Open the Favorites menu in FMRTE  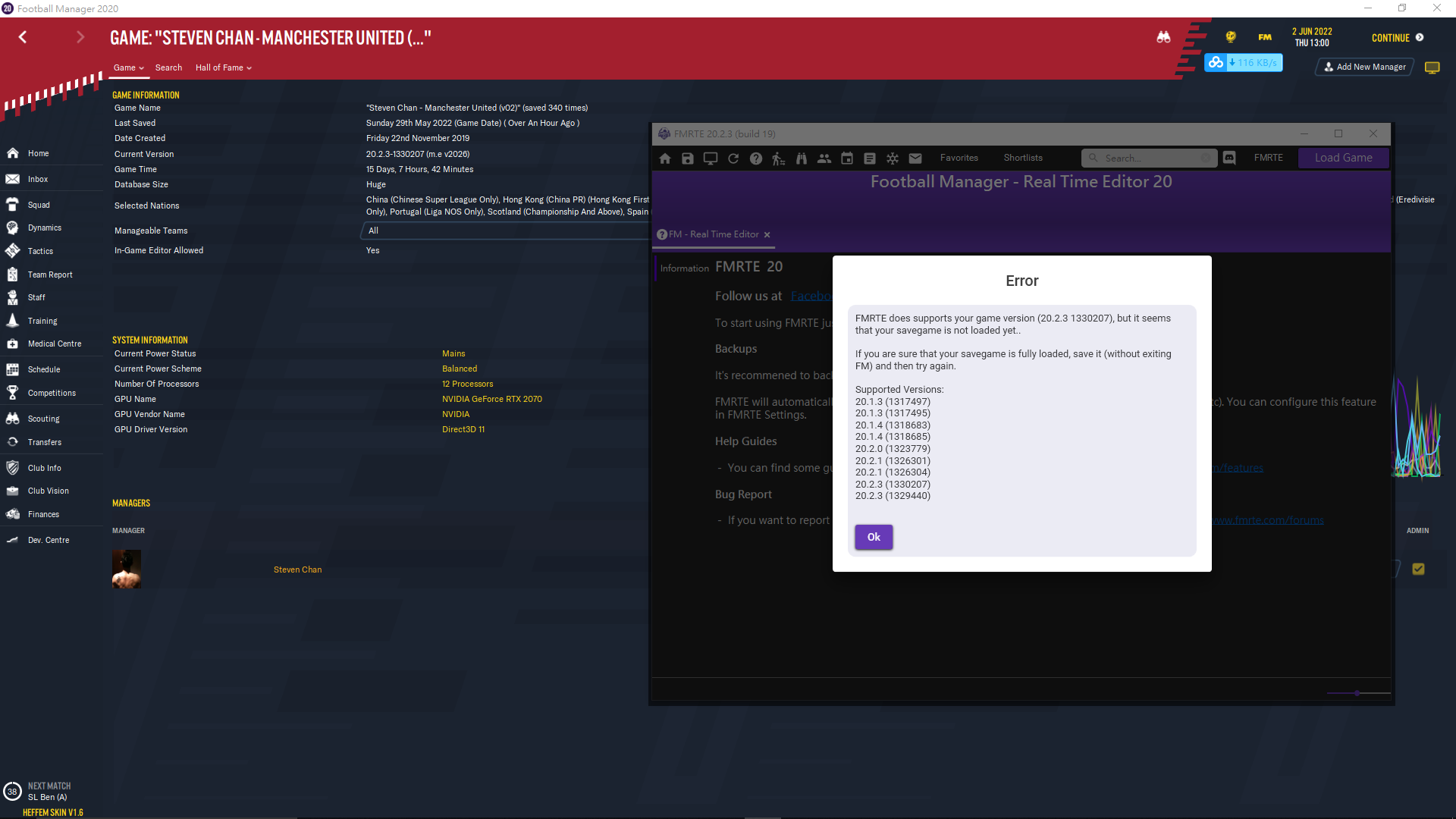click(959, 158)
